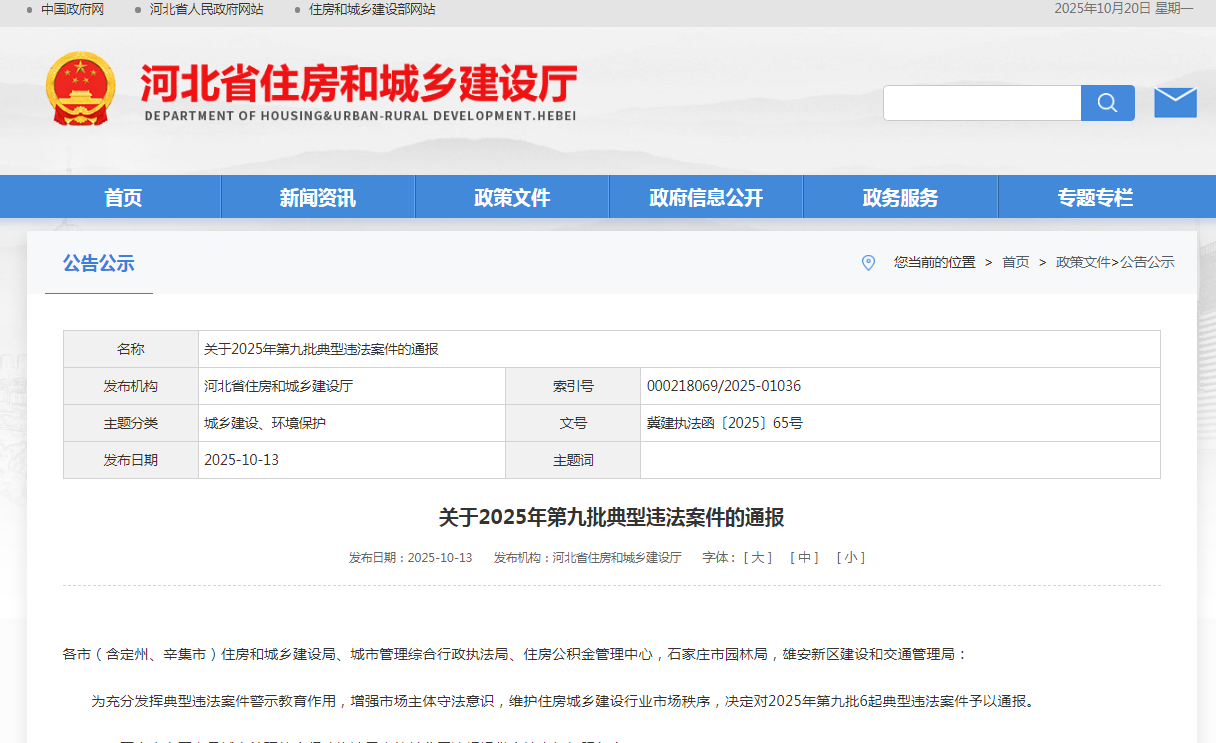The height and width of the screenshot is (743, 1216).
Task: Open the 新闻资讯 navigation menu
Action: [317, 198]
